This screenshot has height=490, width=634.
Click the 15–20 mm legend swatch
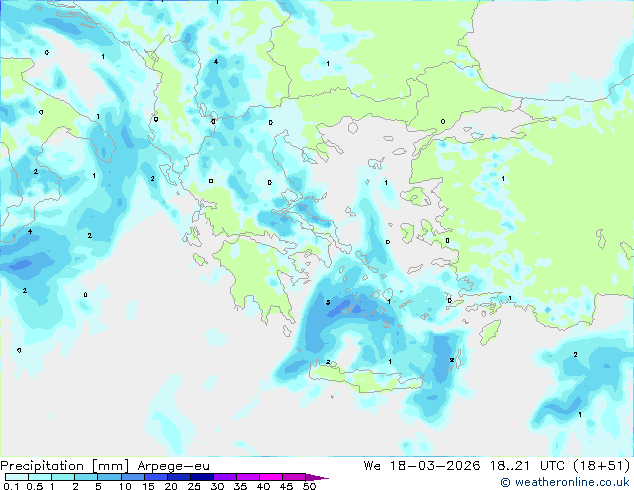pyautogui.click(x=155, y=477)
